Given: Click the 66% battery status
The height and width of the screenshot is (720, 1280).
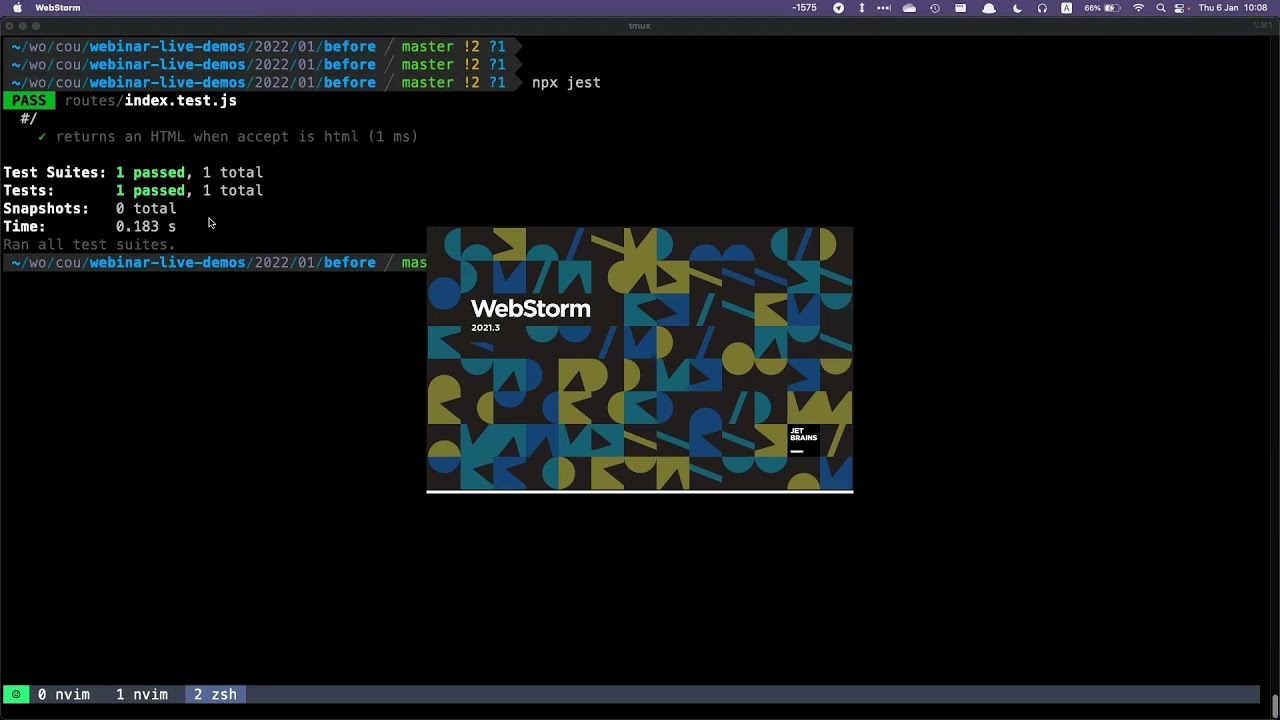Looking at the screenshot, I should (x=1101, y=8).
